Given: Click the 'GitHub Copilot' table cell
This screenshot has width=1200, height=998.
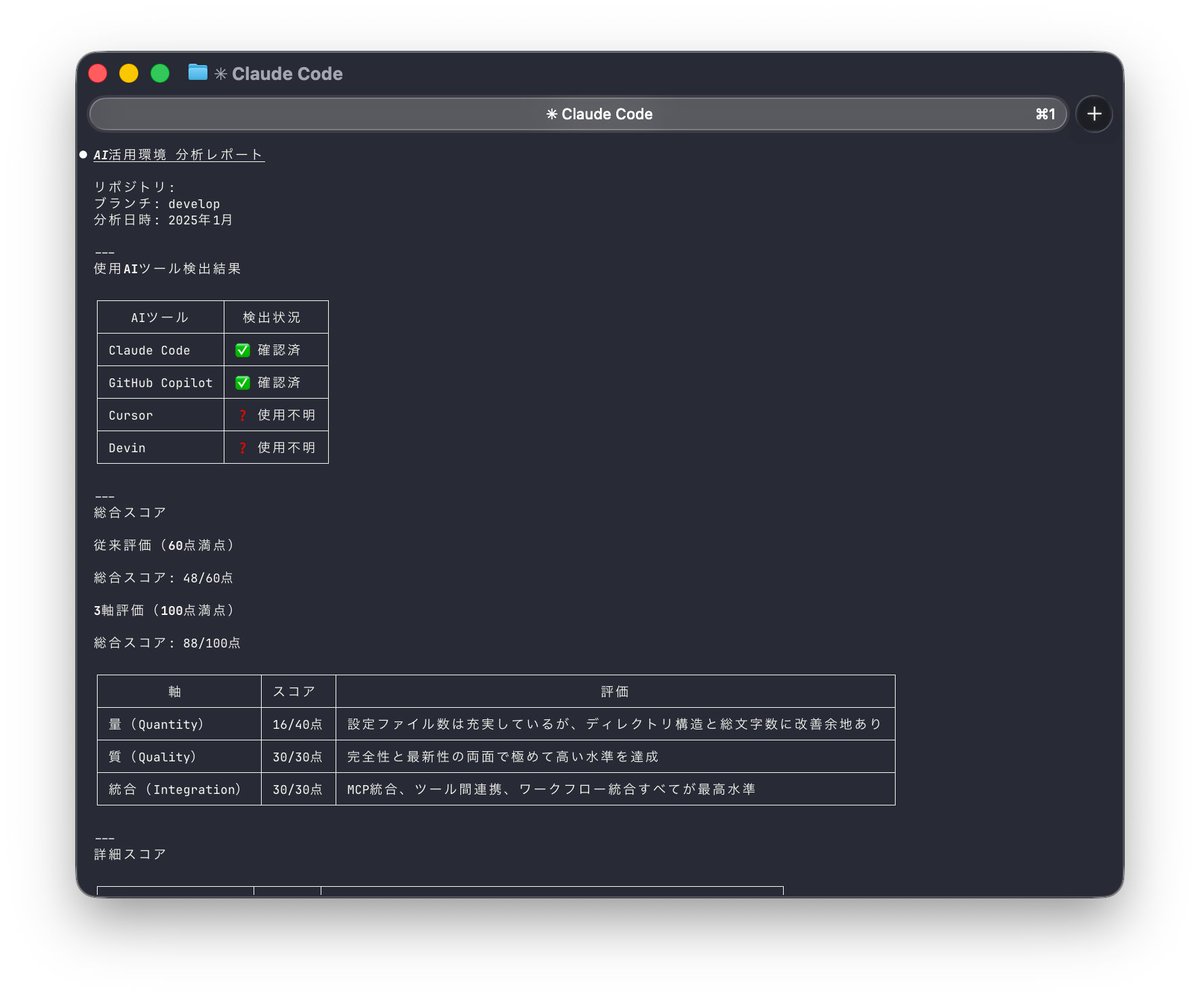Looking at the screenshot, I should [x=160, y=383].
